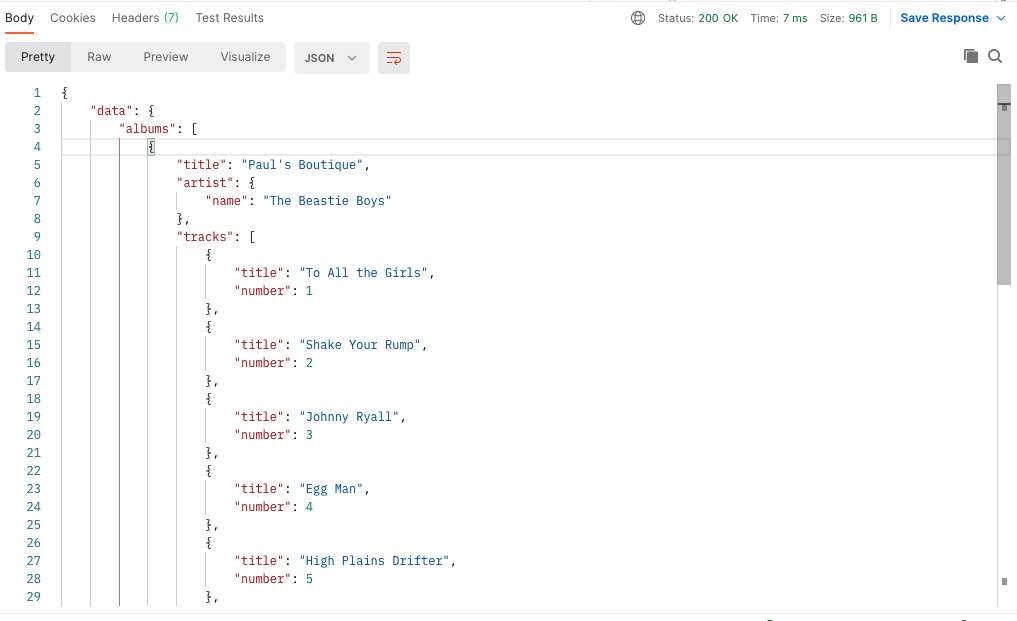Viewport: 1017px width, 621px height.
Task: Click the "Egg Man" value
Action: (331, 489)
